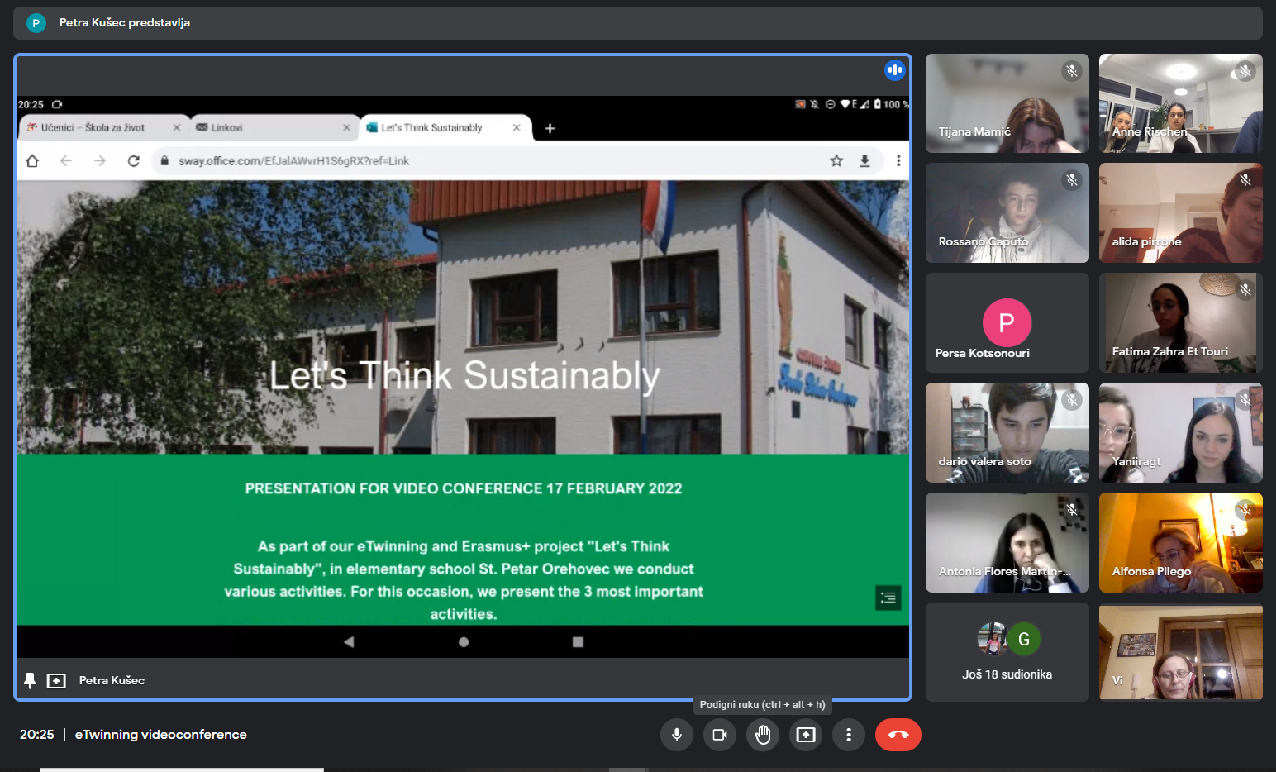Raise hand with the hand icon
The height and width of the screenshot is (772, 1276).
point(763,735)
